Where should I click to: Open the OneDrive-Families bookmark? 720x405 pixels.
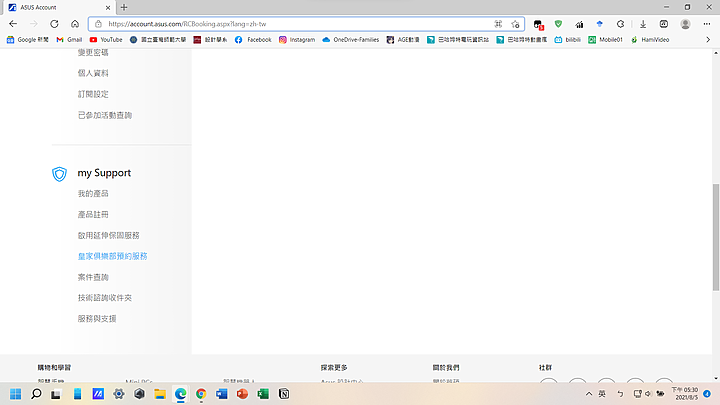[351, 39]
